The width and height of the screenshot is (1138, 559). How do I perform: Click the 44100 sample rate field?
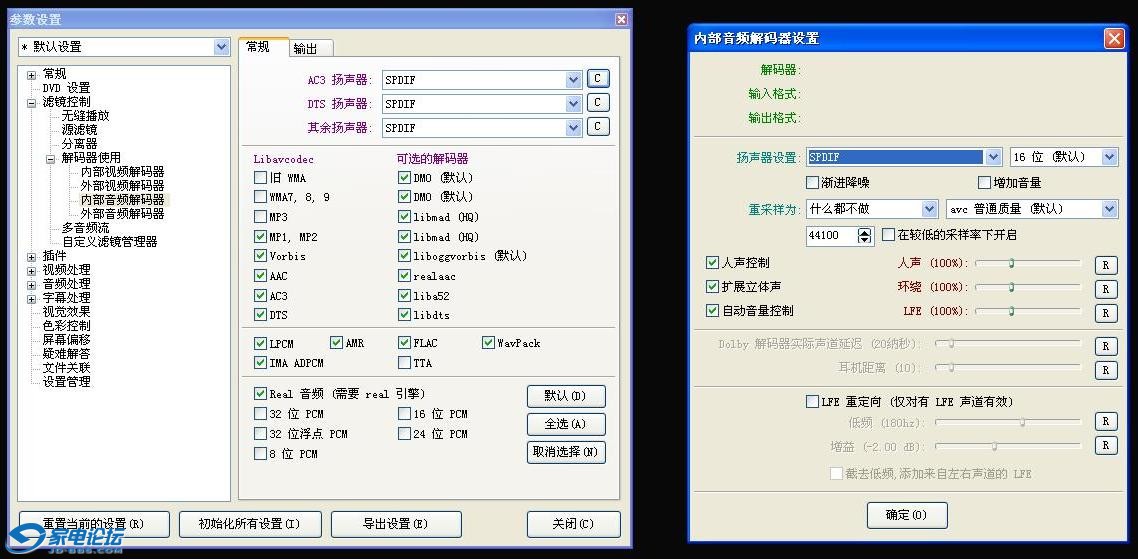tap(832, 235)
